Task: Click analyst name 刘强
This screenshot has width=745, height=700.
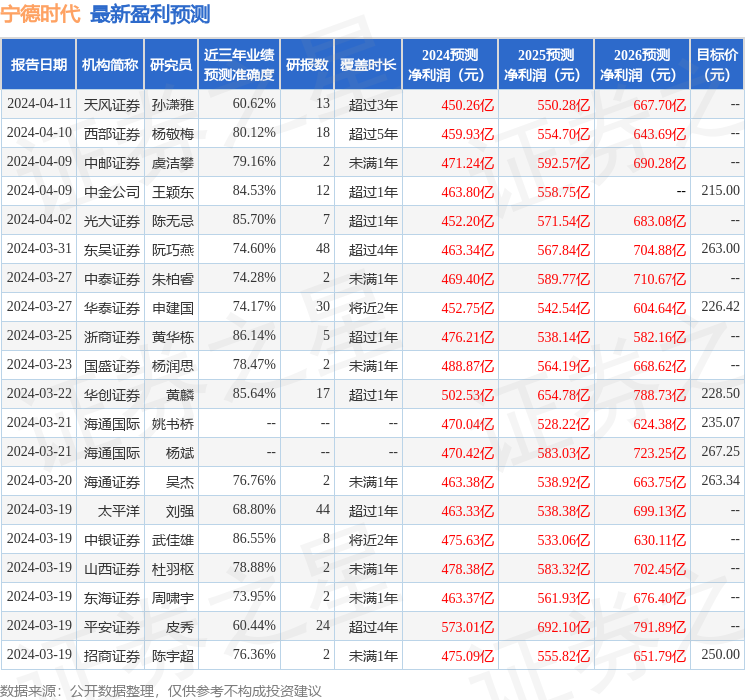Action: click(x=180, y=510)
